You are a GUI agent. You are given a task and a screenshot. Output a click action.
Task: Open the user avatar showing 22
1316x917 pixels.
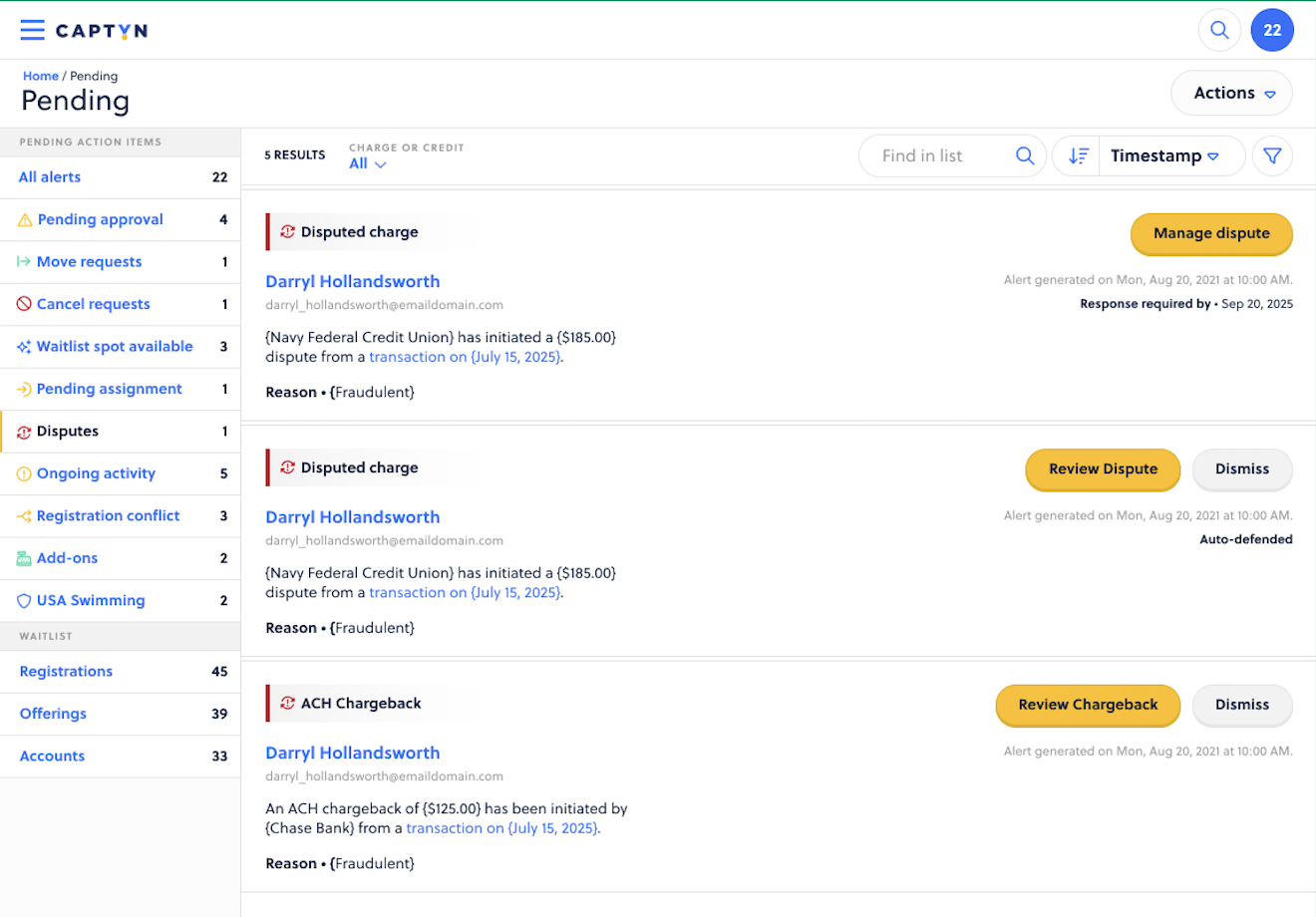pos(1272,30)
